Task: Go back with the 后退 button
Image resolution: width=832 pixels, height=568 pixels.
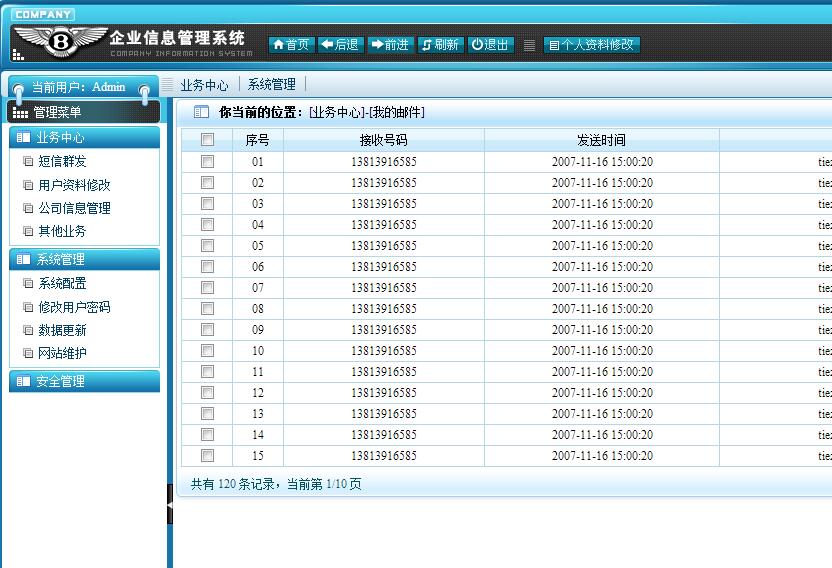Action: coord(341,45)
